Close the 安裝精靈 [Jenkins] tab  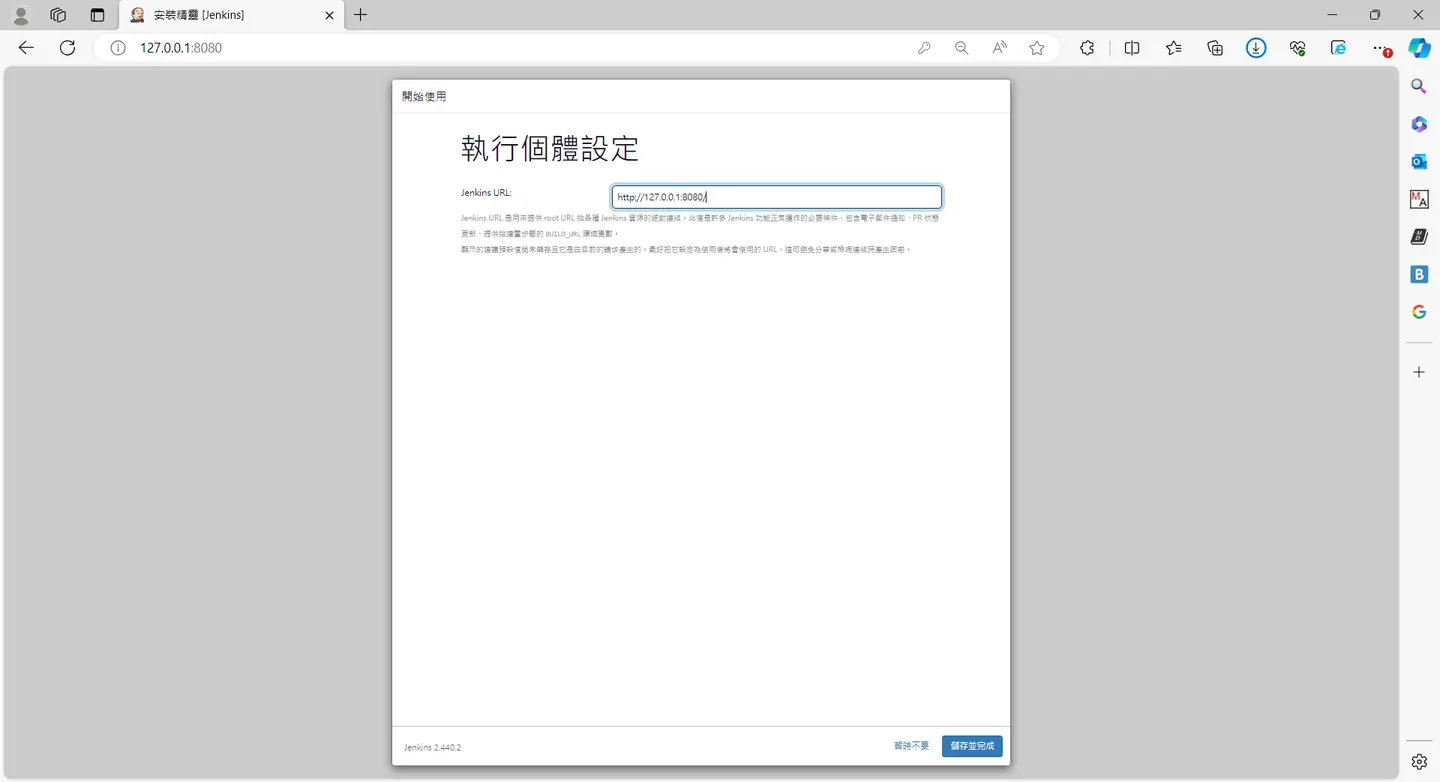(329, 15)
